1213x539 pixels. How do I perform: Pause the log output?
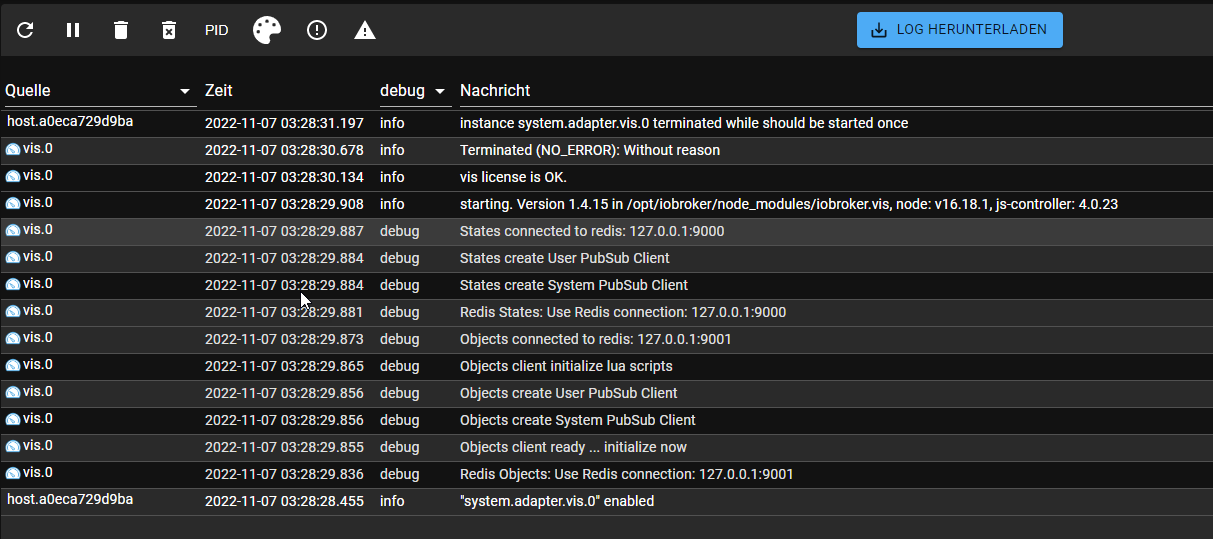tap(73, 30)
